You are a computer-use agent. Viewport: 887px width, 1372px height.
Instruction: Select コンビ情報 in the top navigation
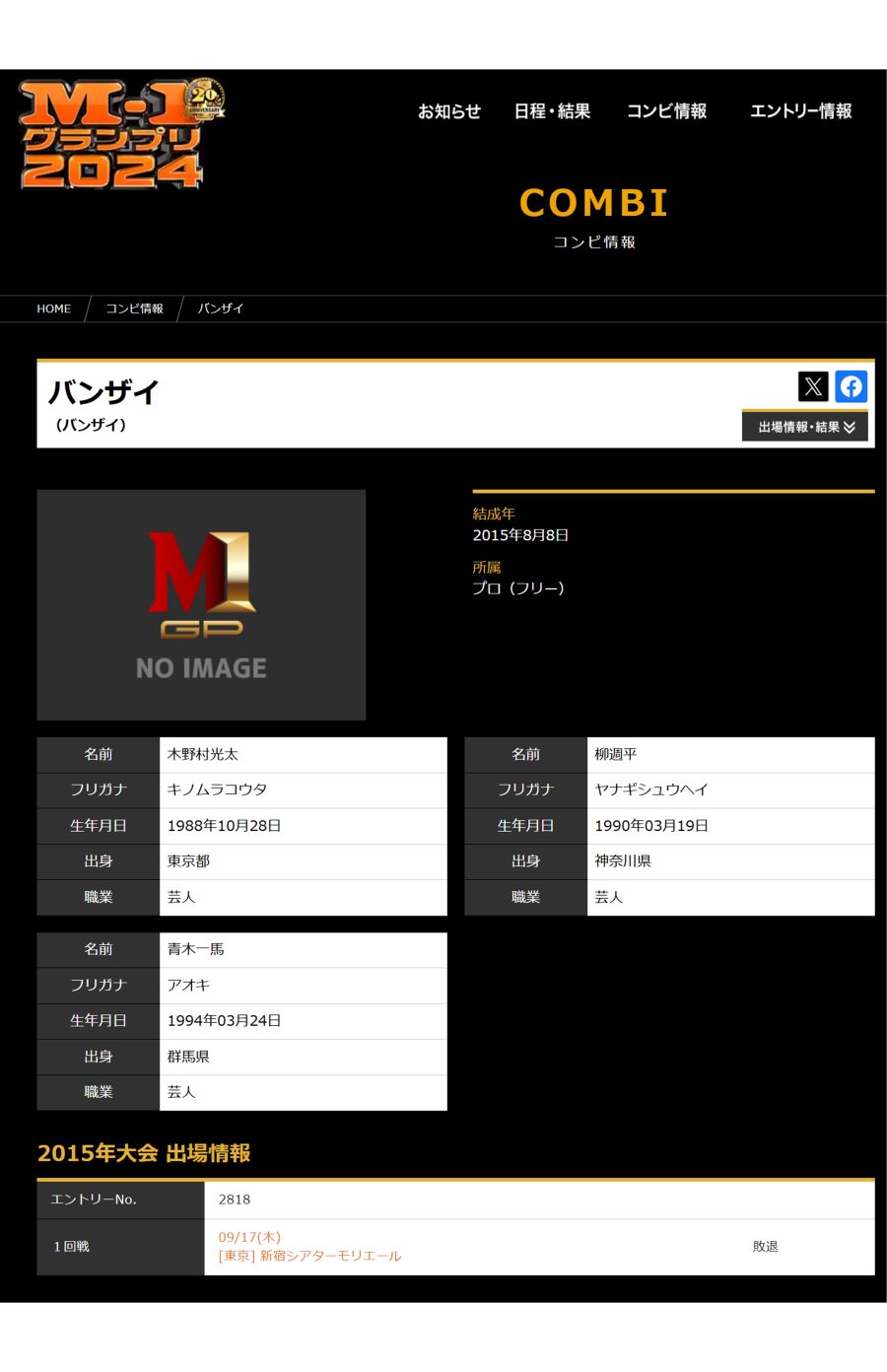(667, 111)
